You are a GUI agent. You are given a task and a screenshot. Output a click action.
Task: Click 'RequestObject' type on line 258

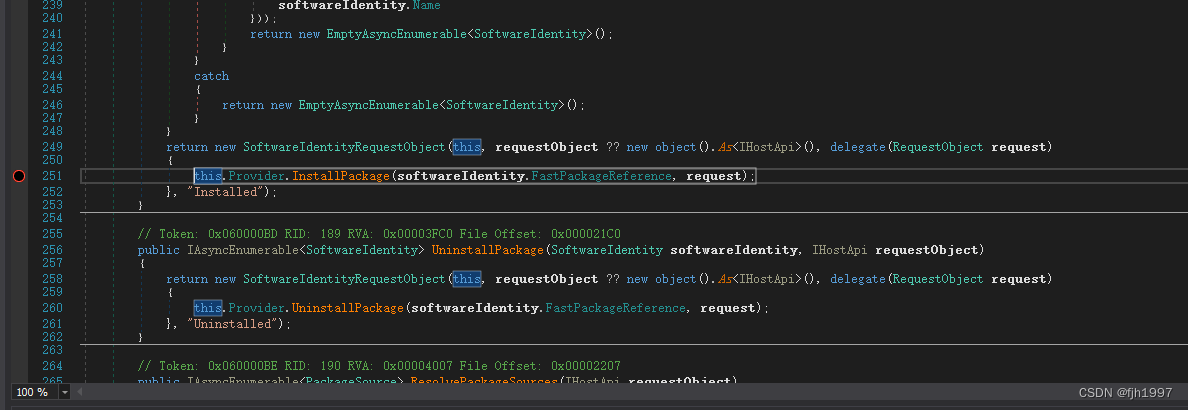[x=938, y=279]
